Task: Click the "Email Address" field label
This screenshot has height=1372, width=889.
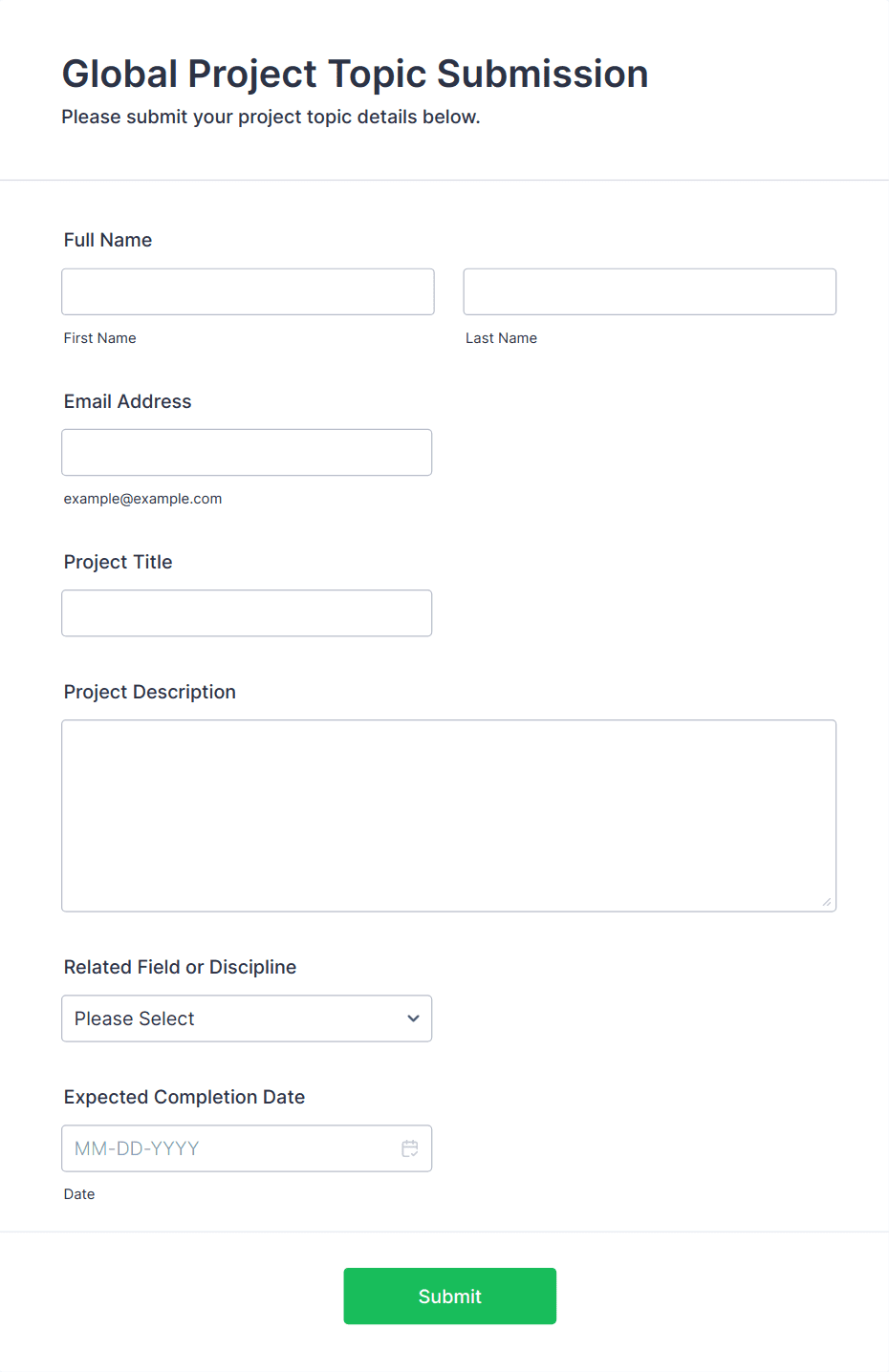Action: tap(128, 401)
